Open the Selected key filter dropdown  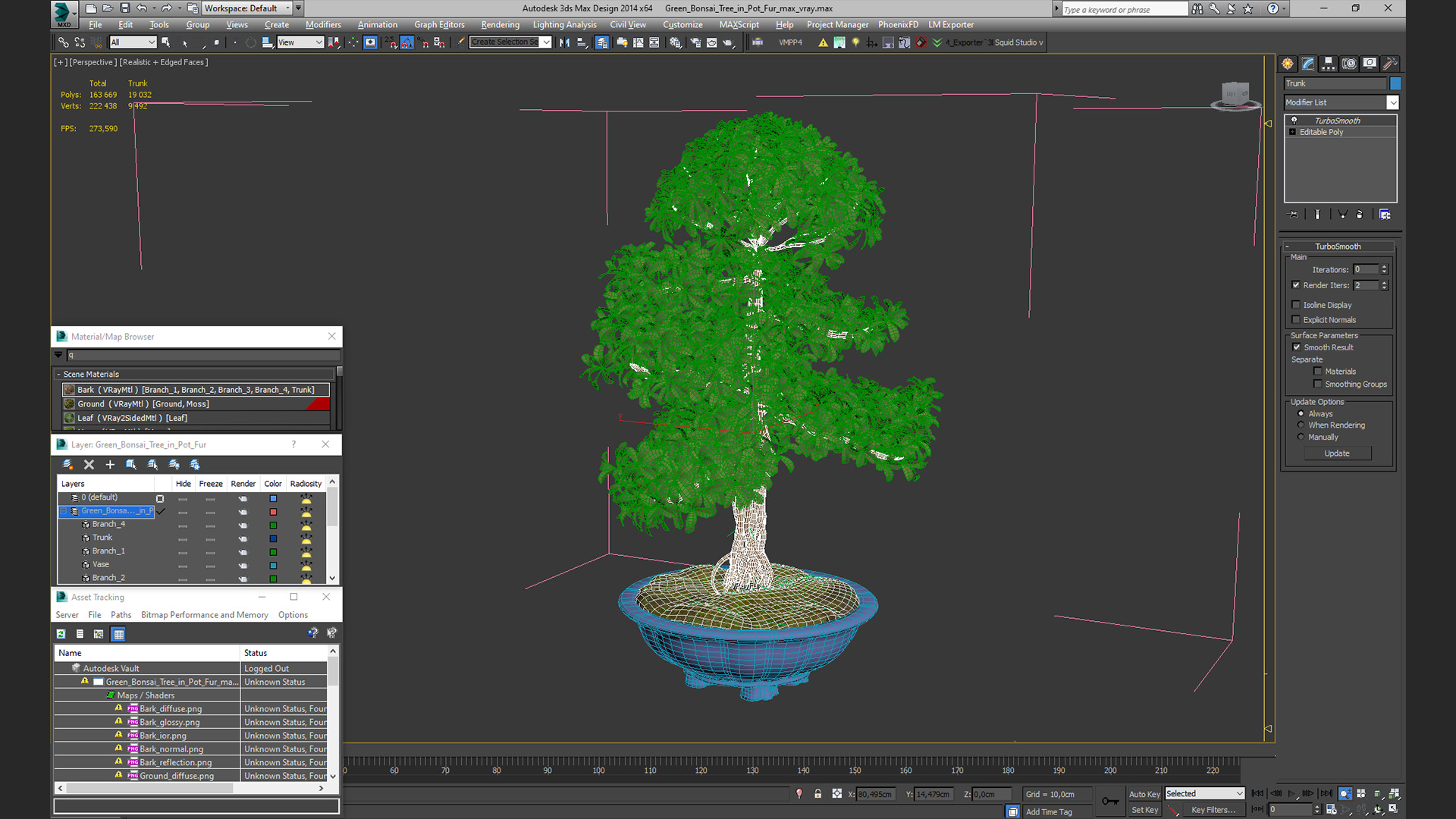[1205, 793]
